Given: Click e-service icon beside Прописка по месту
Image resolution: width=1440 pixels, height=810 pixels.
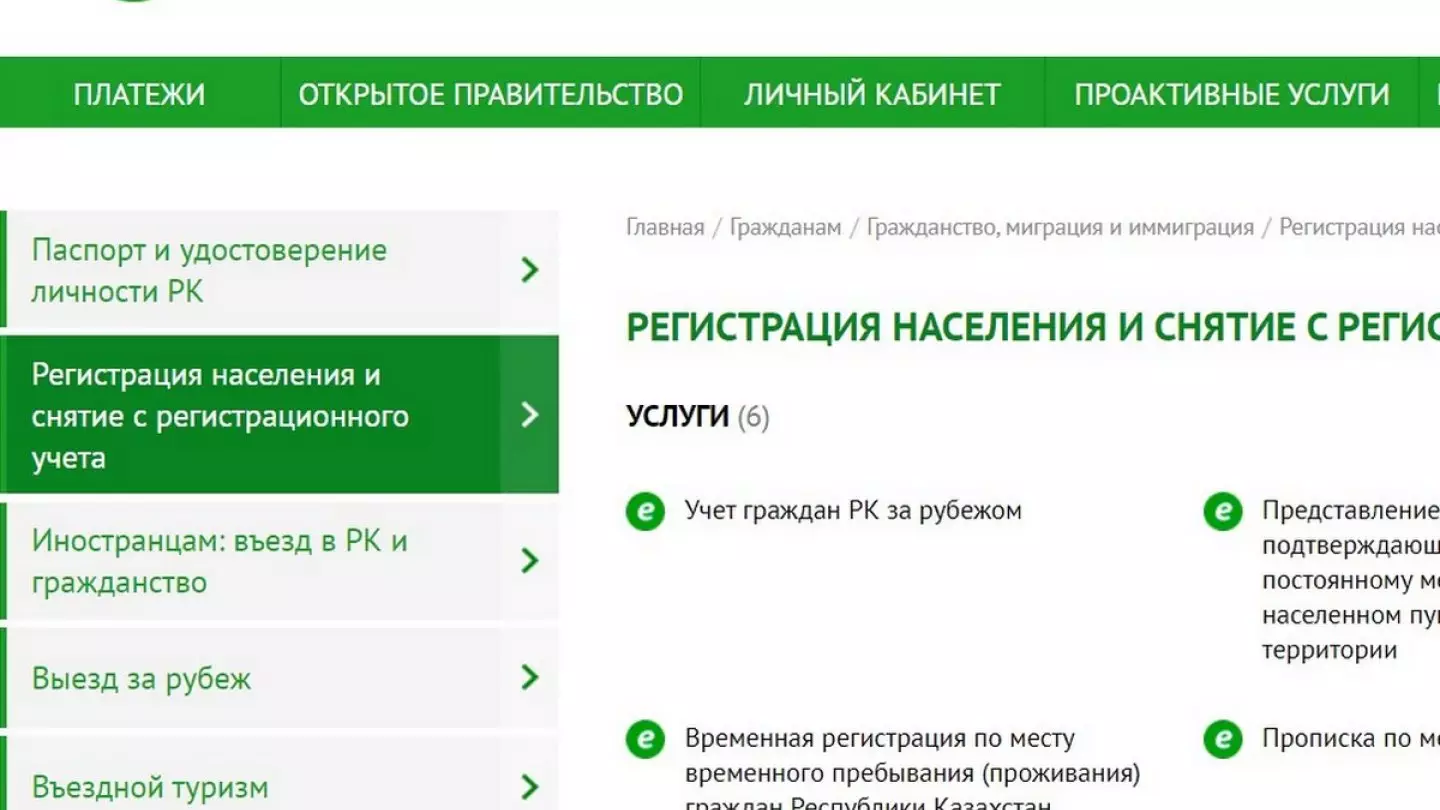Looking at the screenshot, I should pyautogui.click(x=1222, y=739).
